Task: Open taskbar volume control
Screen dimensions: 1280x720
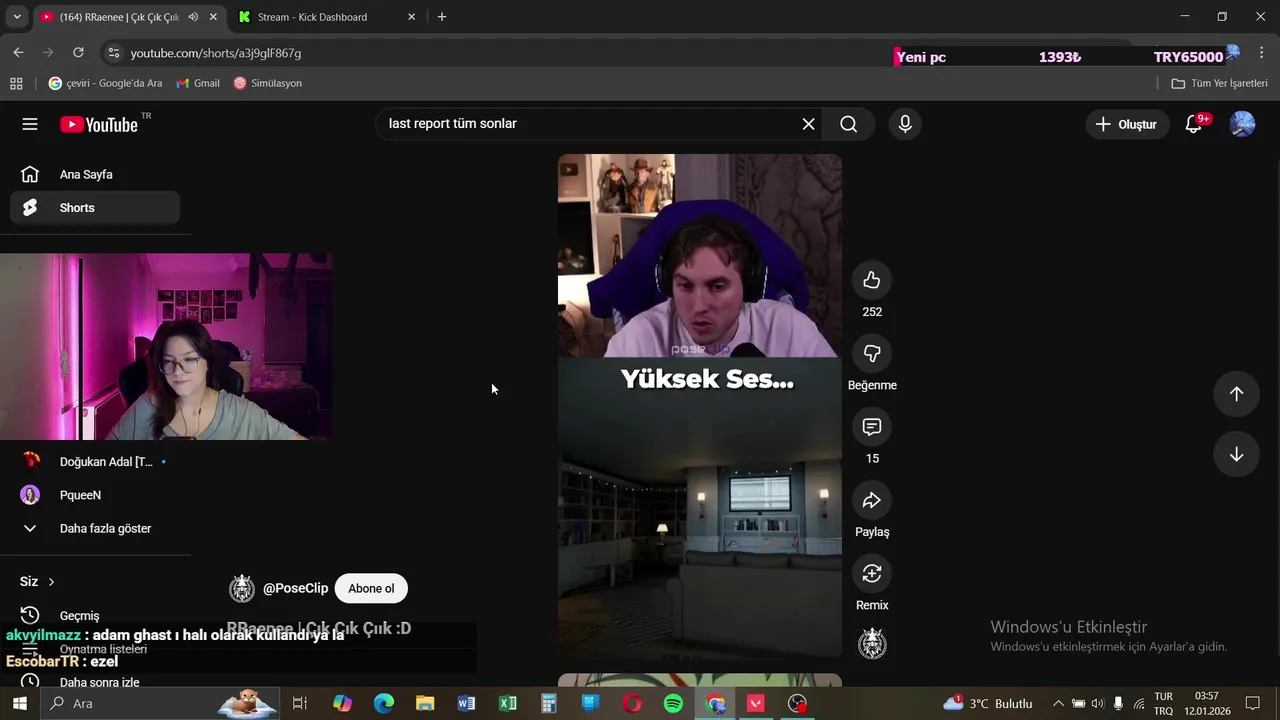Action: 1098,703
